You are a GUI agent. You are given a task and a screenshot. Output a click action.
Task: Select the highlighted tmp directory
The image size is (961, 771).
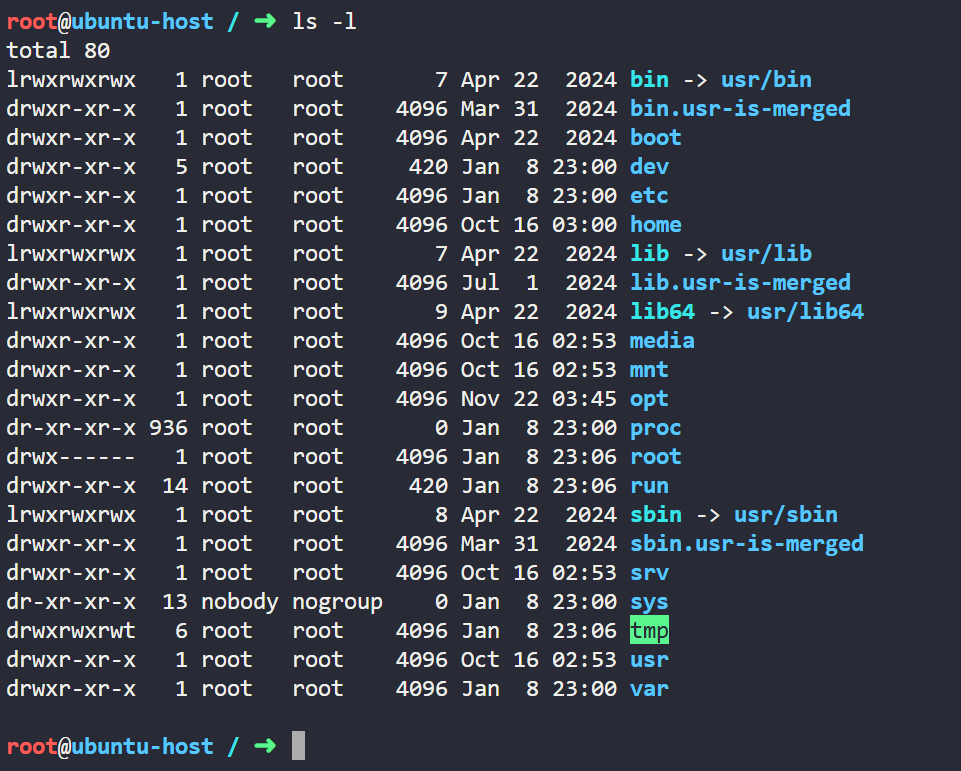coord(648,630)
